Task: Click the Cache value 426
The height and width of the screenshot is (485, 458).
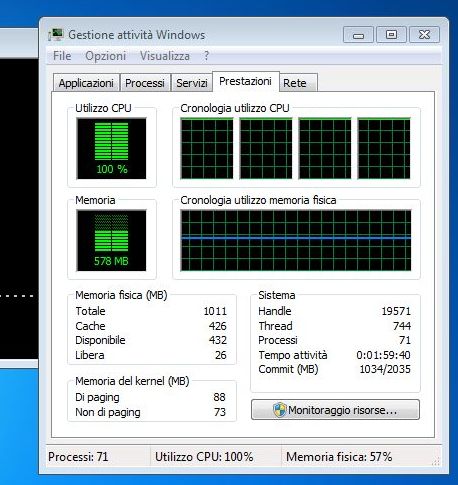Action: point(218,326)
